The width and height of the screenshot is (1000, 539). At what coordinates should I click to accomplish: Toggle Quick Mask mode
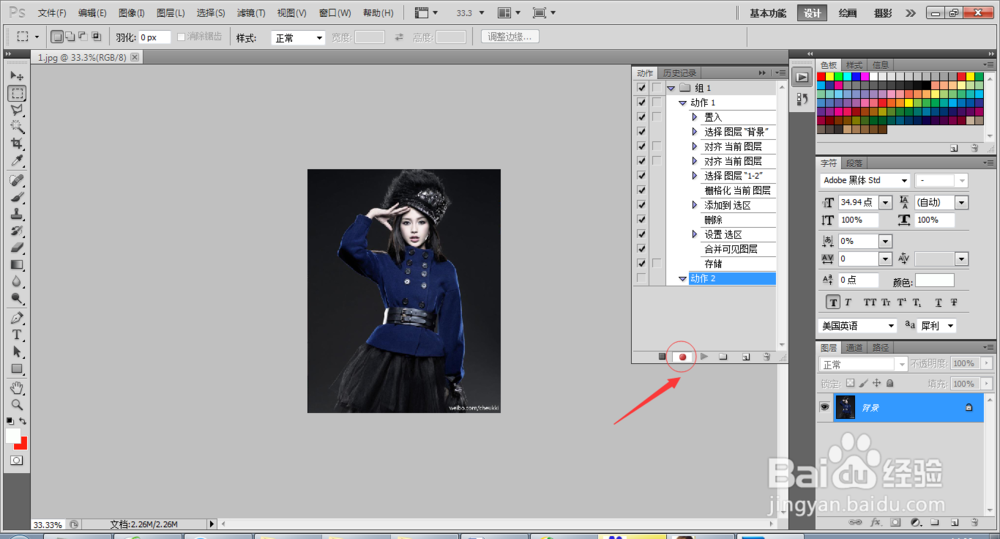[x=17, y=460]
